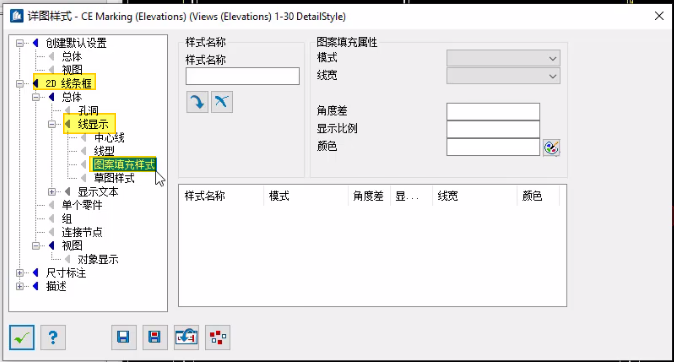Click the blue curved arrow add-style button
The image size is (674, 362).
(197, 102)
